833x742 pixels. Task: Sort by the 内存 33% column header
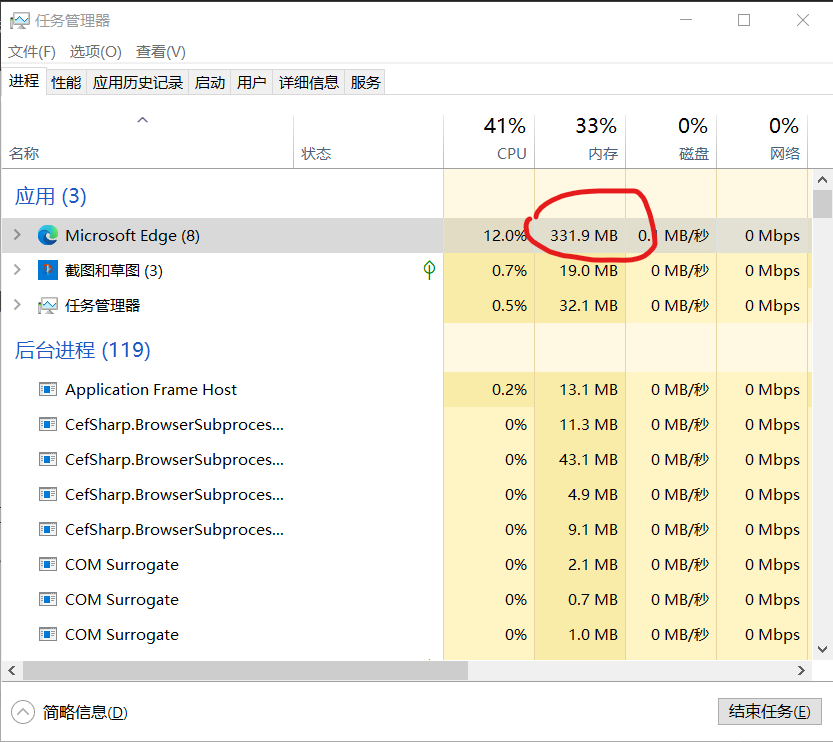point(580,142)
